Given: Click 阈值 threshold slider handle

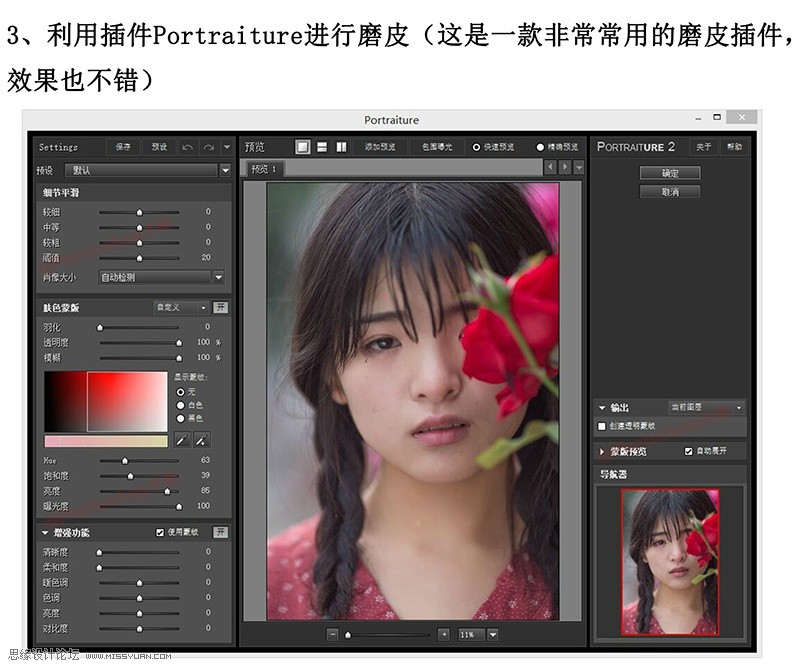Looking at the screenshot, I should (139, 258).
